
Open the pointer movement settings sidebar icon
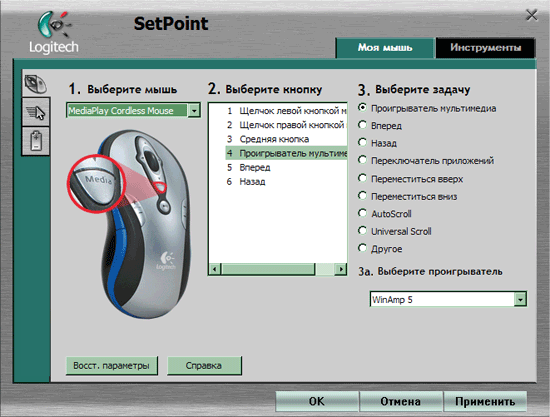(x=36, y=112)
